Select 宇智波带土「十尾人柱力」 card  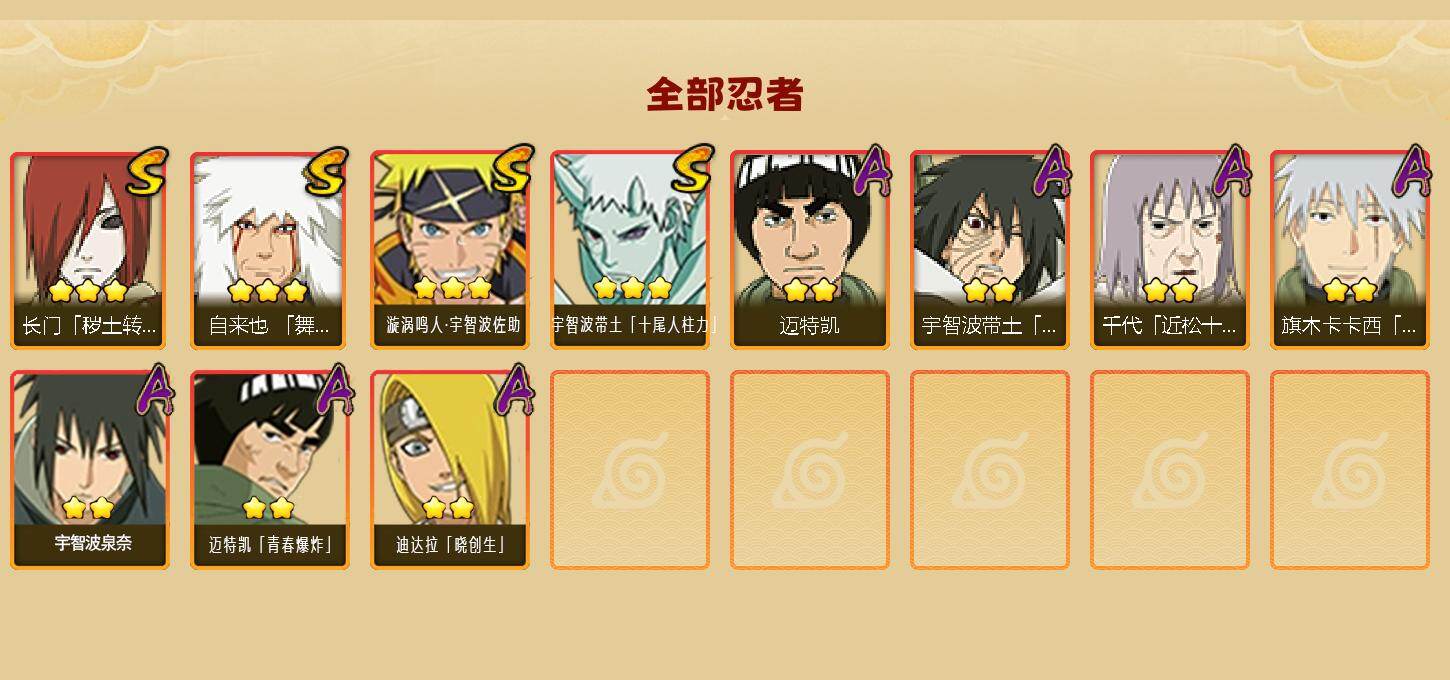coord(630,250)
